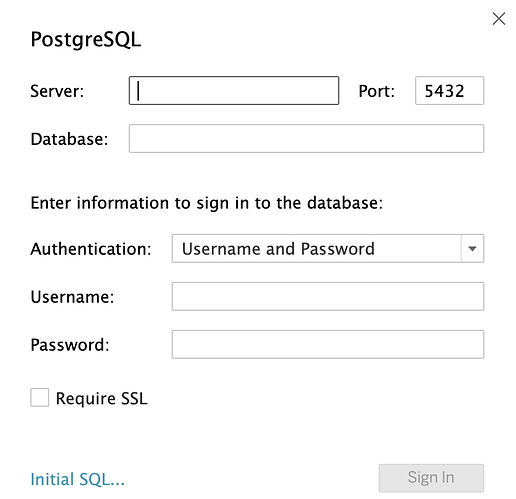Click the PostgreSQL dialog title

[x=86, y=40]
